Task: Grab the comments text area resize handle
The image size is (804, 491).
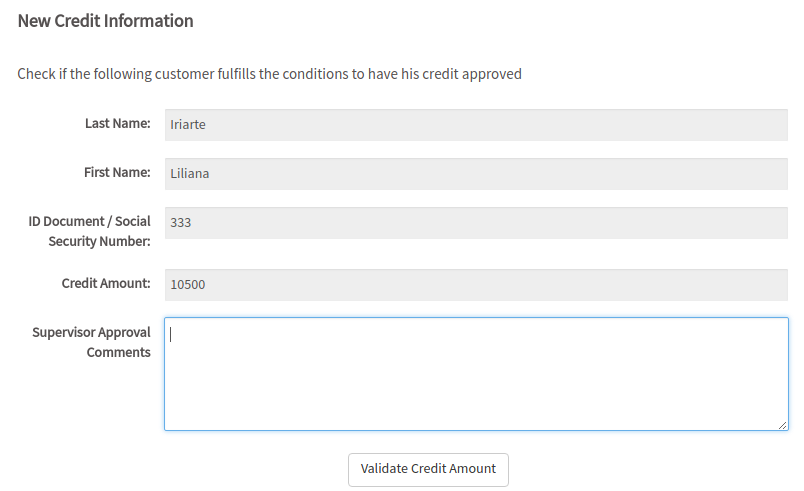Action: click(784, 426)
